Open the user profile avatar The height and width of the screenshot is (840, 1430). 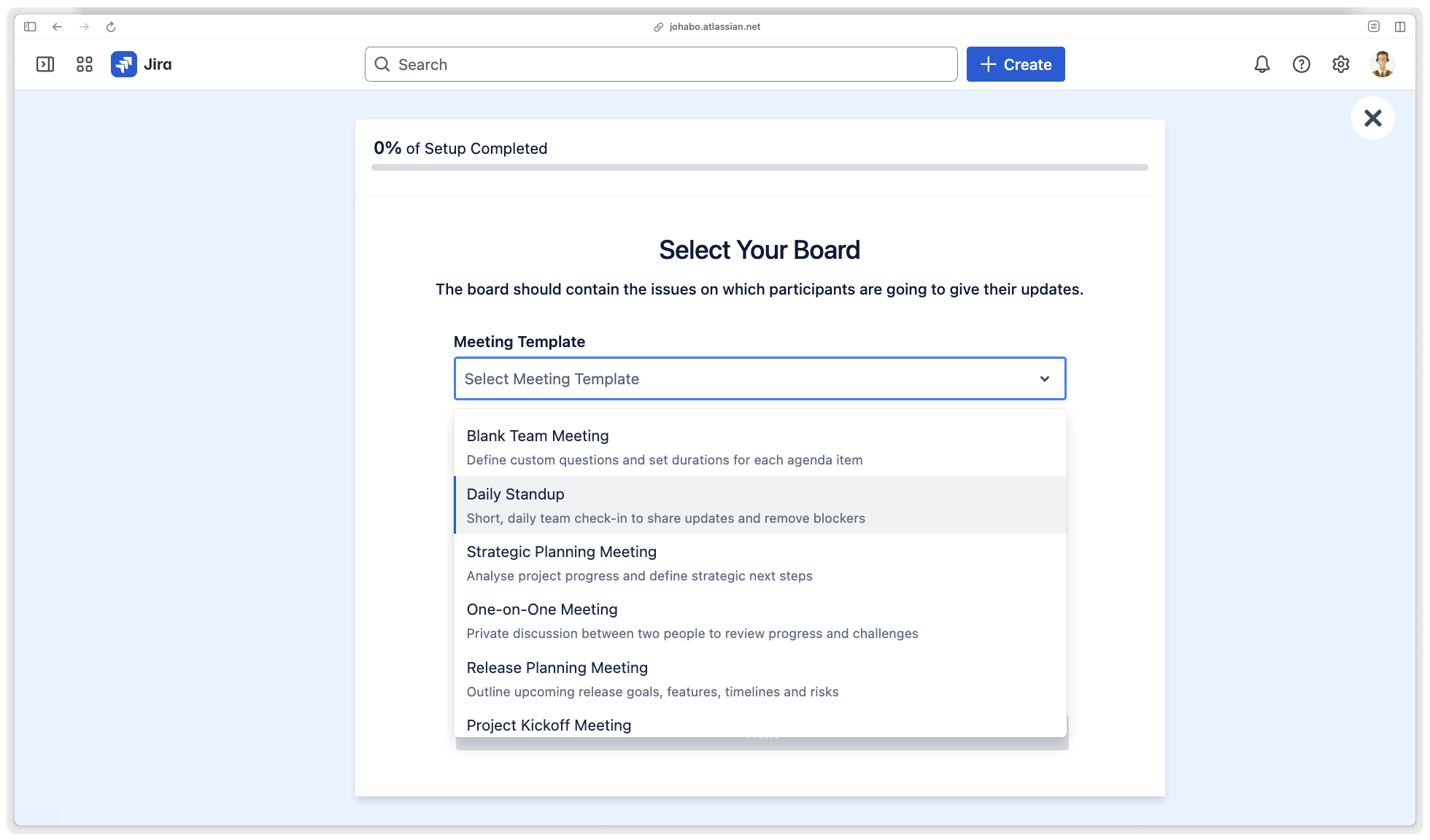1381,64
